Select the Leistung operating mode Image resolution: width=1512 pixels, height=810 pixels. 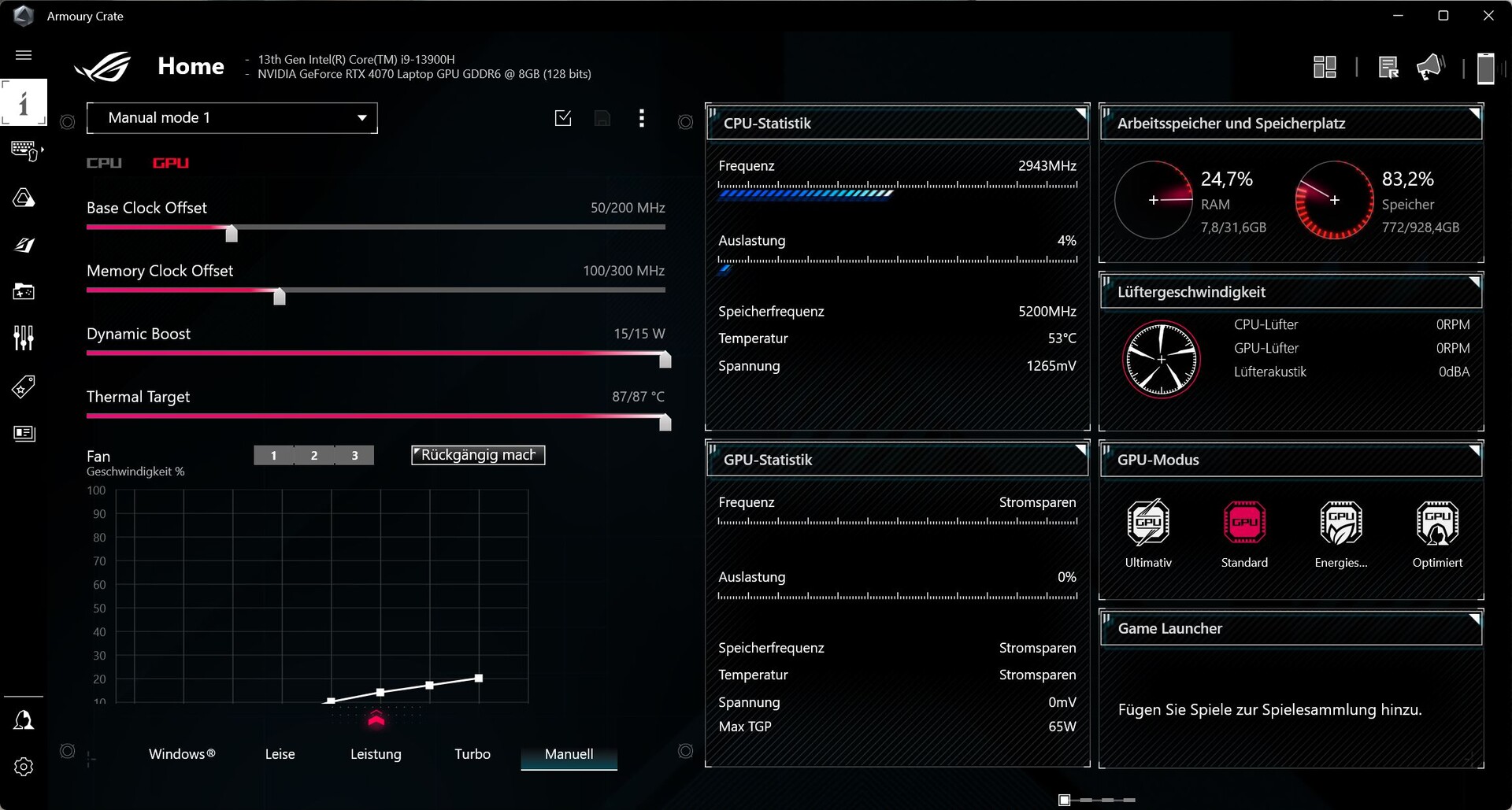pyautogui.click(x=376, y=754)
